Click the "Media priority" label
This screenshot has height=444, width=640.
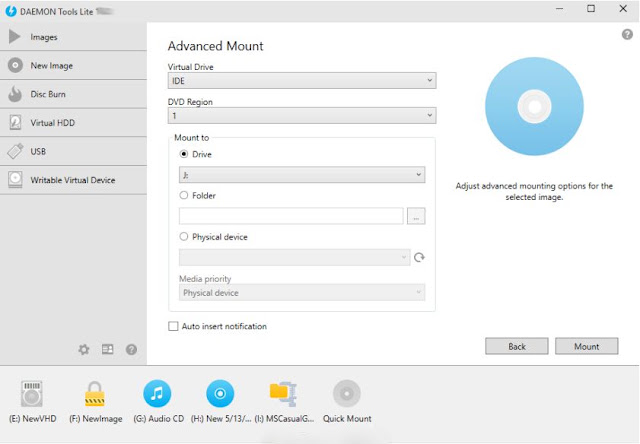(205, 279)
